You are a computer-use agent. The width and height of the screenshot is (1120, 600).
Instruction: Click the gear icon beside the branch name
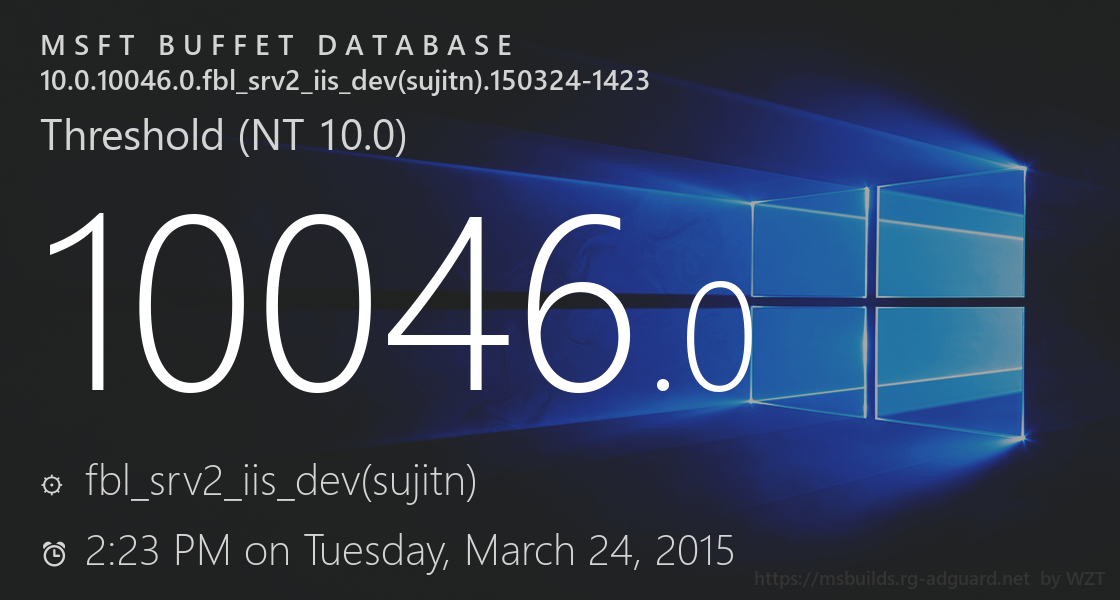pyautogui.click(x=51, y=486)
